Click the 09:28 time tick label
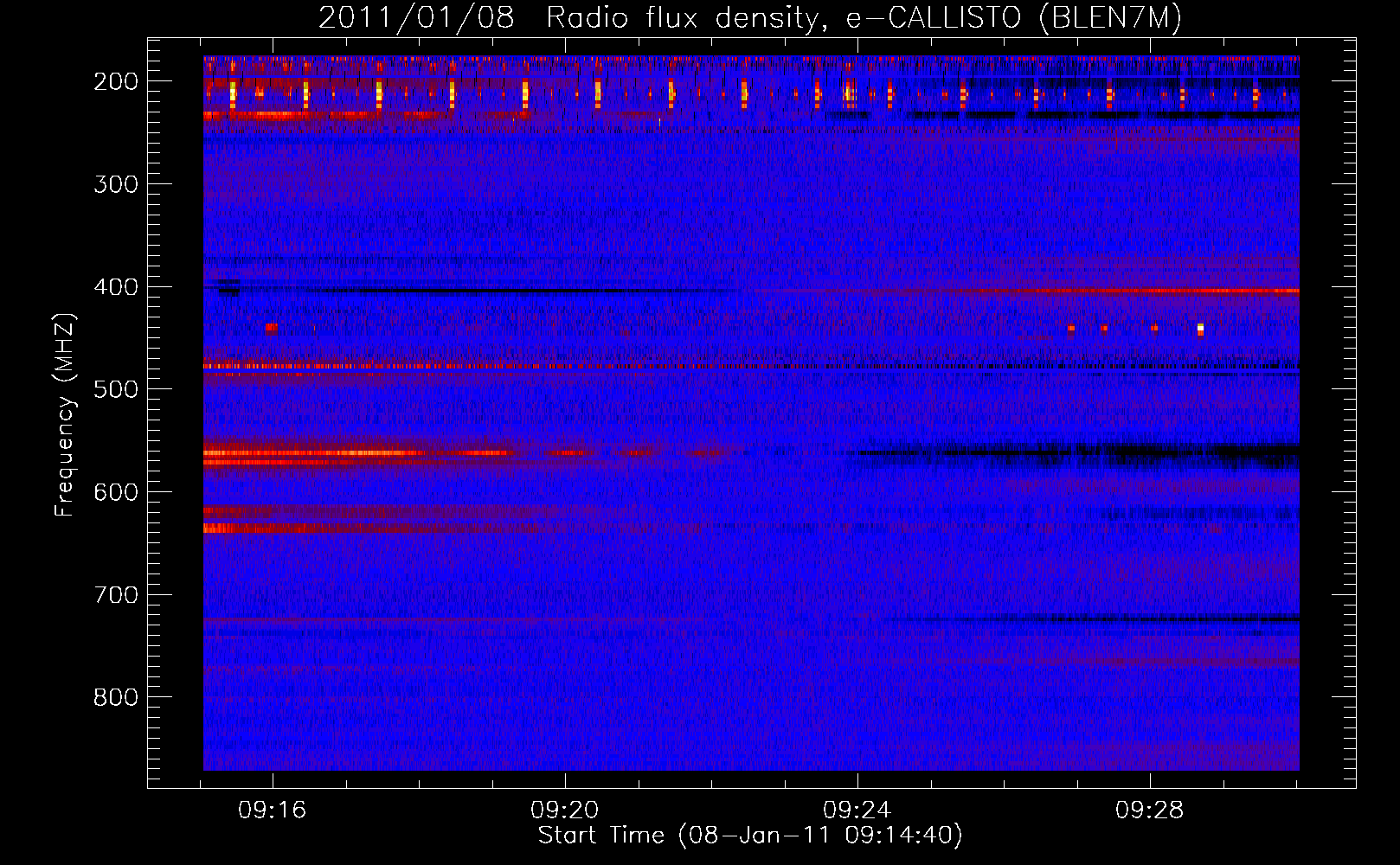Image resolution: width=1400 pixels, height=865 pixels. click(1149, 811)
